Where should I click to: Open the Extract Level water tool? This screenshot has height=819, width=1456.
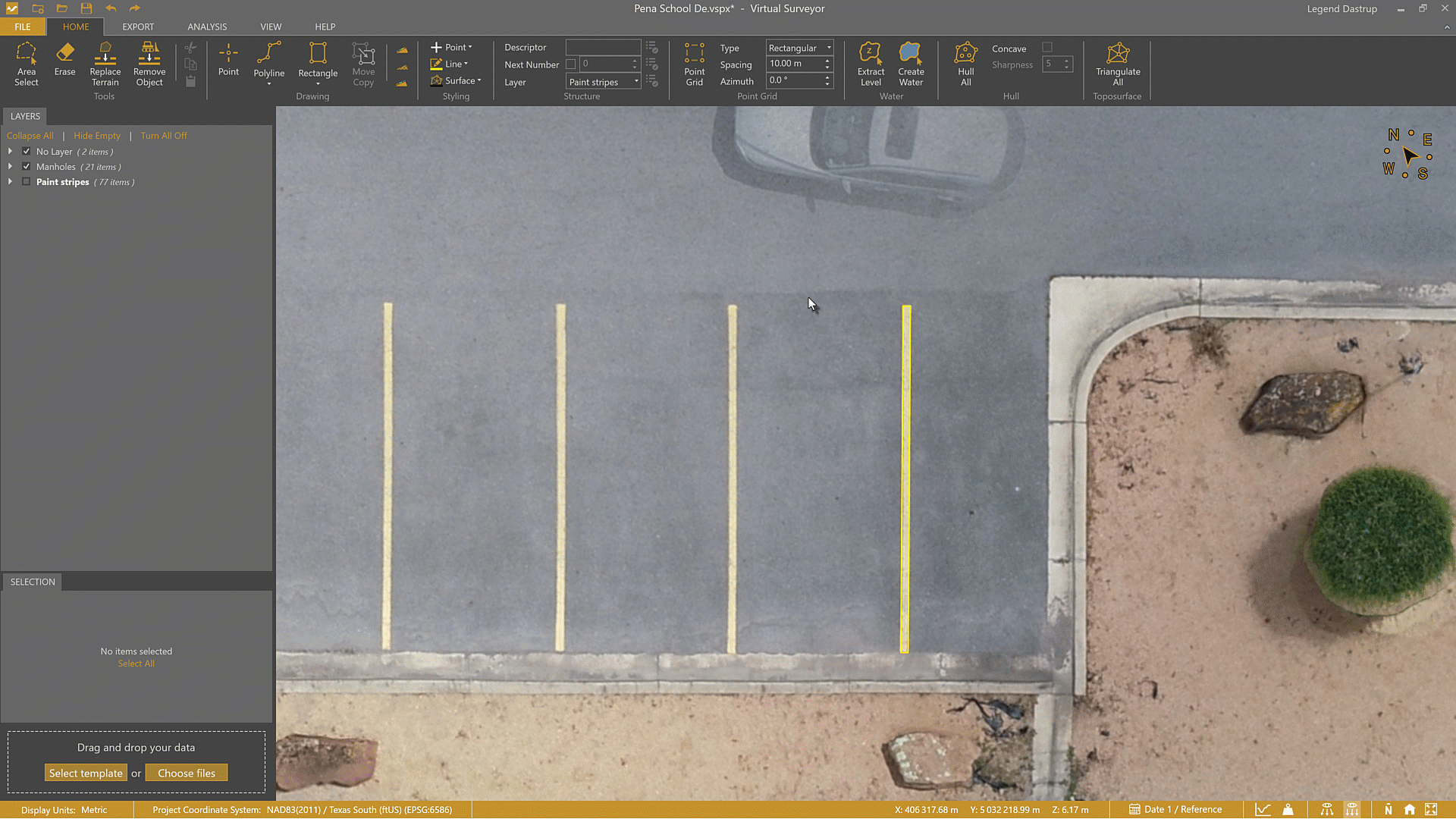click(871, 64)
